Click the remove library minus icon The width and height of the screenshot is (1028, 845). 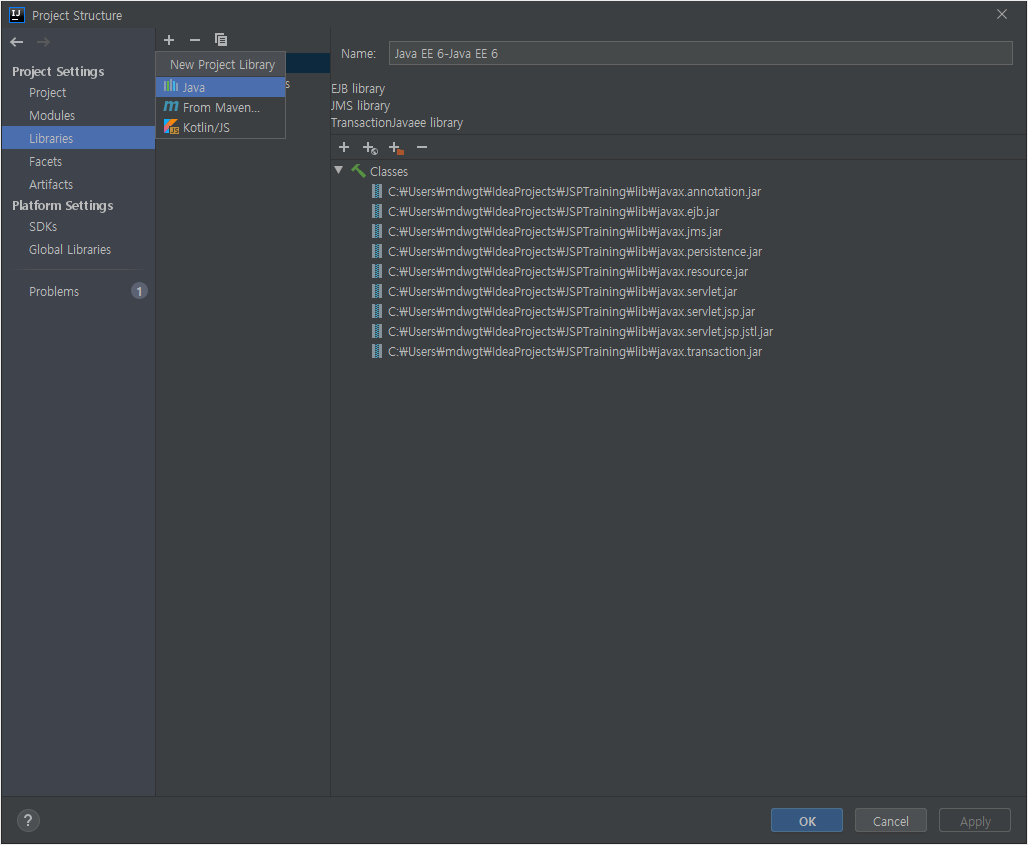[x=195, y=40]
